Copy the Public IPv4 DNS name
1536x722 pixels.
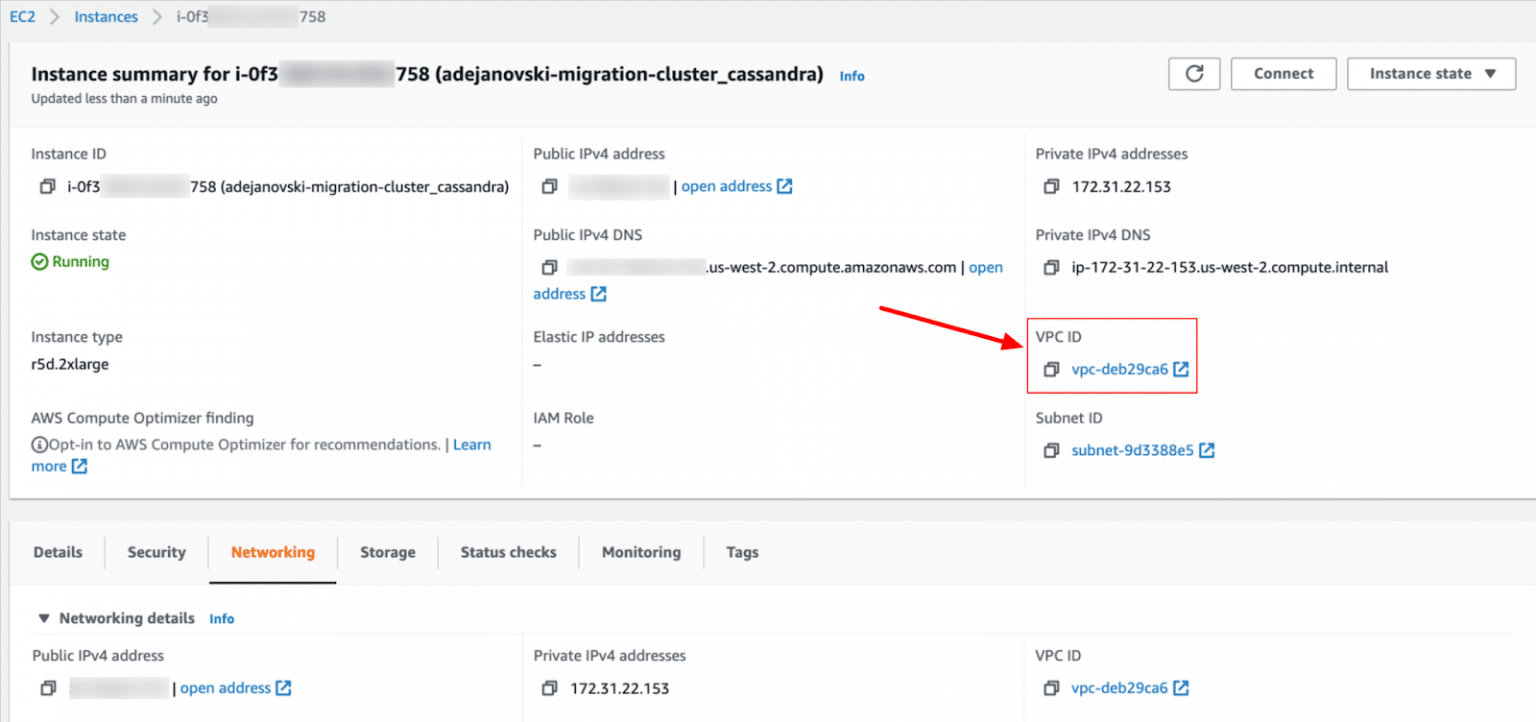pyautogui.click(x=548, y=268)
